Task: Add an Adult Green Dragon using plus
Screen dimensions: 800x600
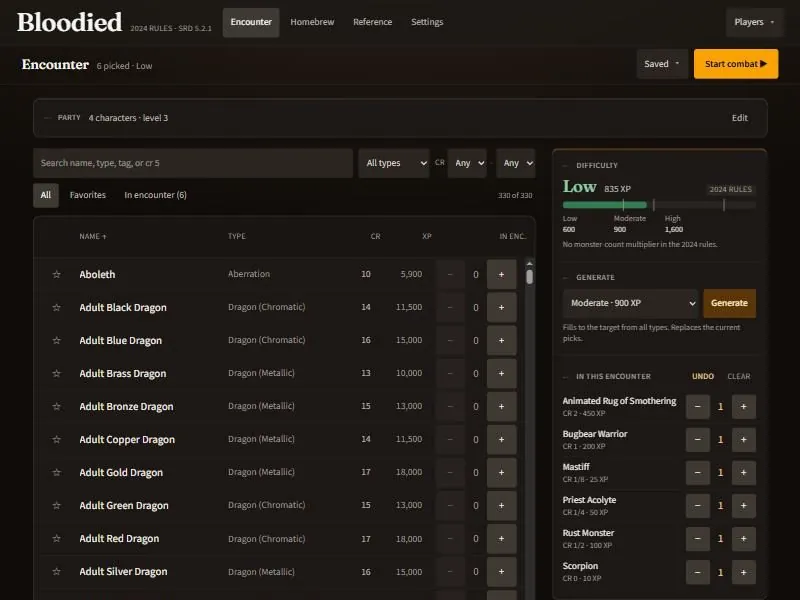Action: 502,506
